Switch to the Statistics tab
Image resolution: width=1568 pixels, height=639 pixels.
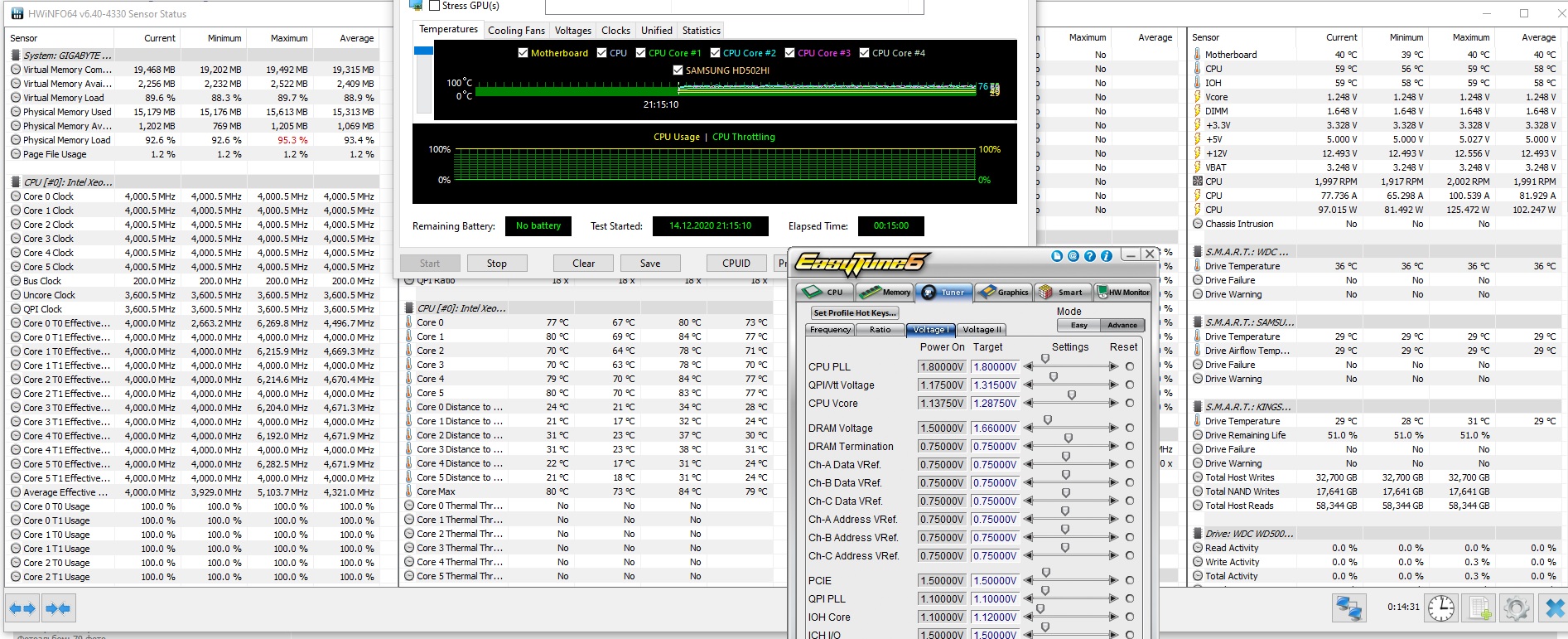pos(702,31)
